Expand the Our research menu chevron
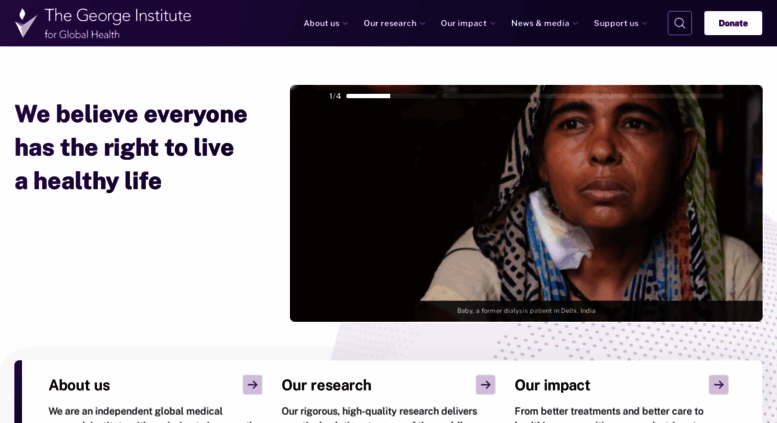Screen dimensions: 777x423 coord(422,23)
